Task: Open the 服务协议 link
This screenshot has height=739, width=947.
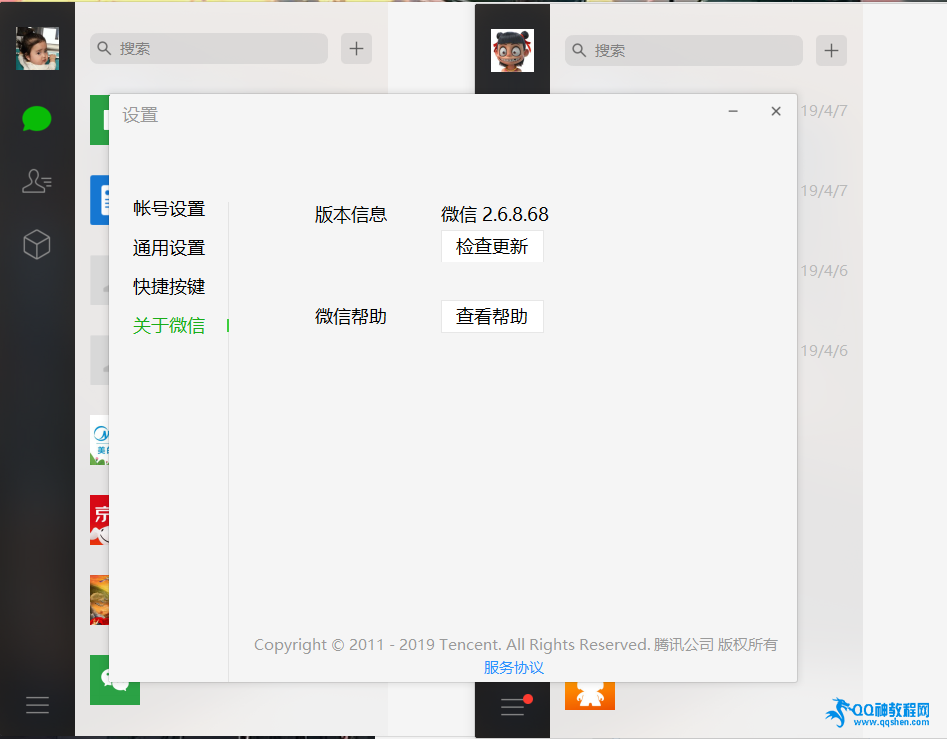Action: pos(514,667)
